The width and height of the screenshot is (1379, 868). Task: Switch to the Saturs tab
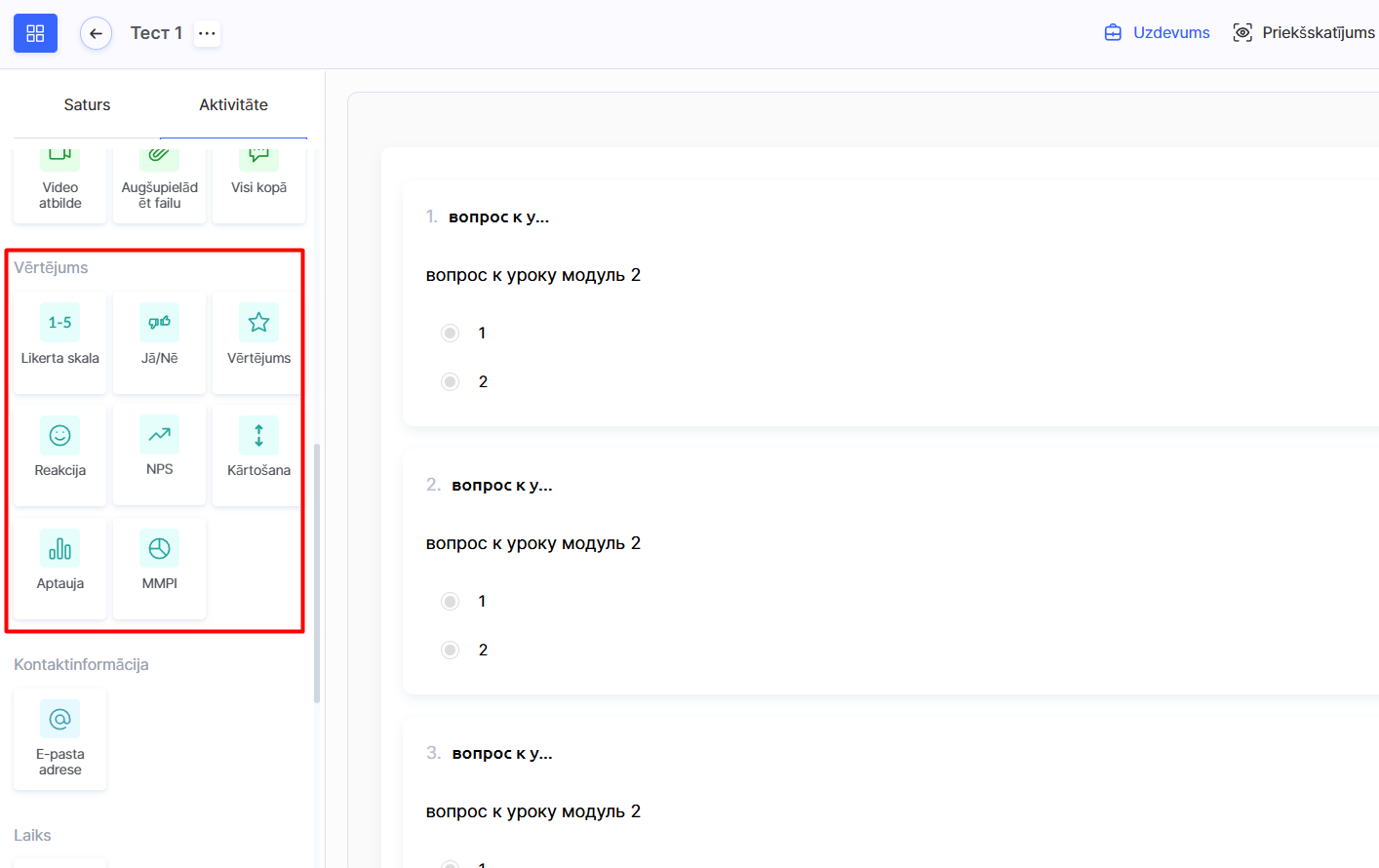tap(87, 105)
